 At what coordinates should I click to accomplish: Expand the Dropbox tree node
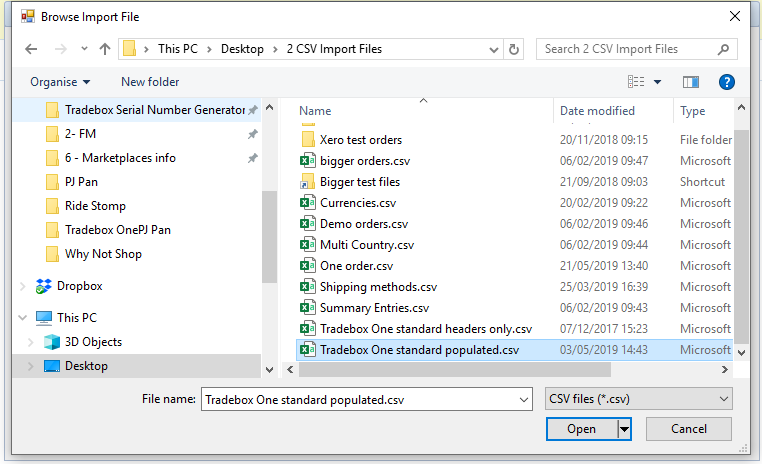coord(22,286)
